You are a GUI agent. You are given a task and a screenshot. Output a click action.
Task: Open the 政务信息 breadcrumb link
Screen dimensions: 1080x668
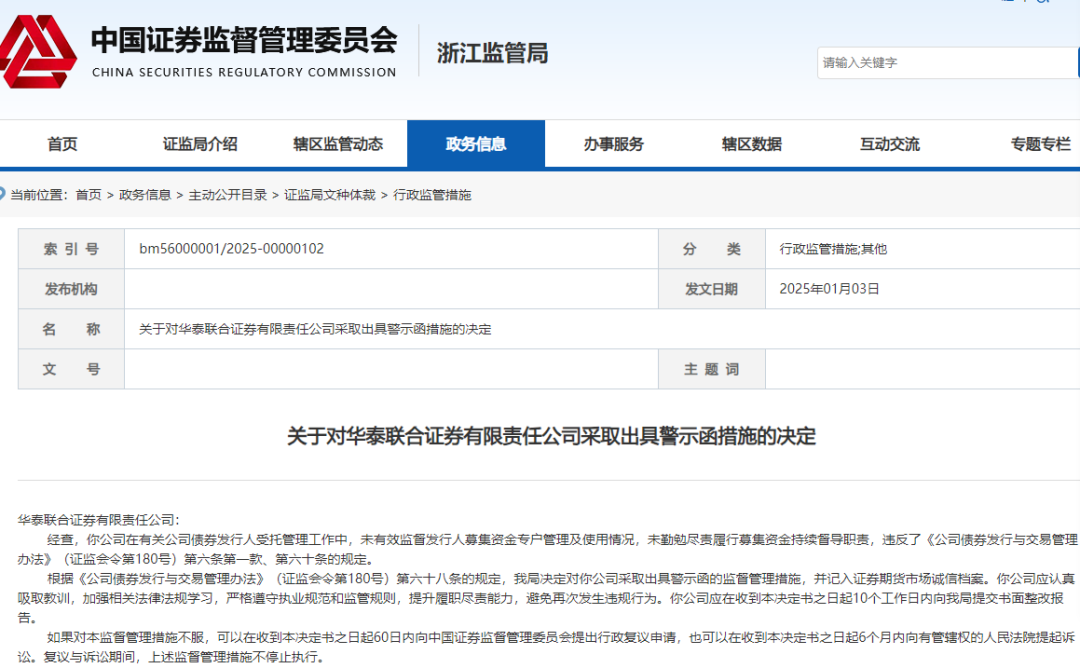coord(145,195)
